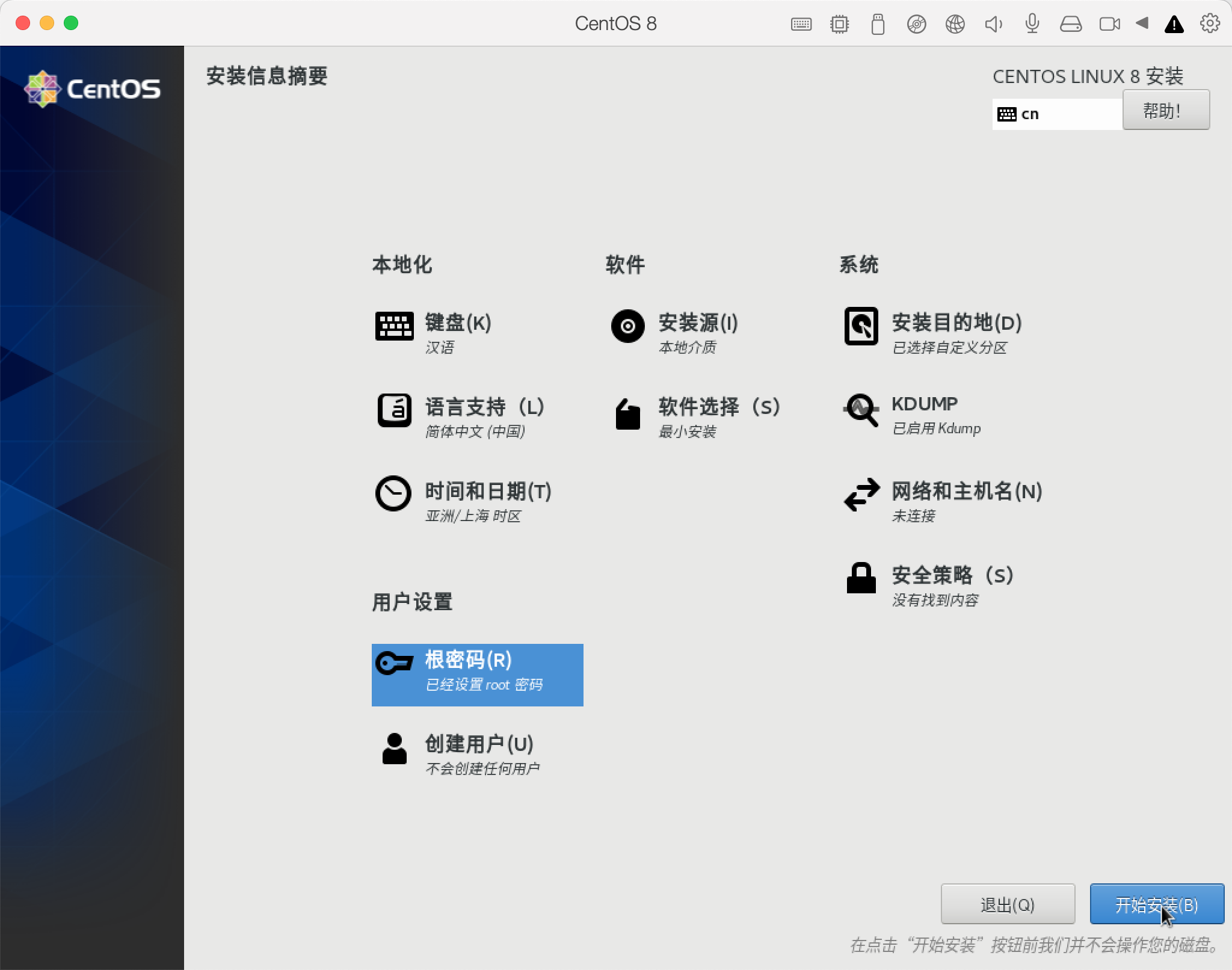Click the 已选择自定义分区 status text
Viewport: 1232px width, 970px height.
(x=949, y=348)
